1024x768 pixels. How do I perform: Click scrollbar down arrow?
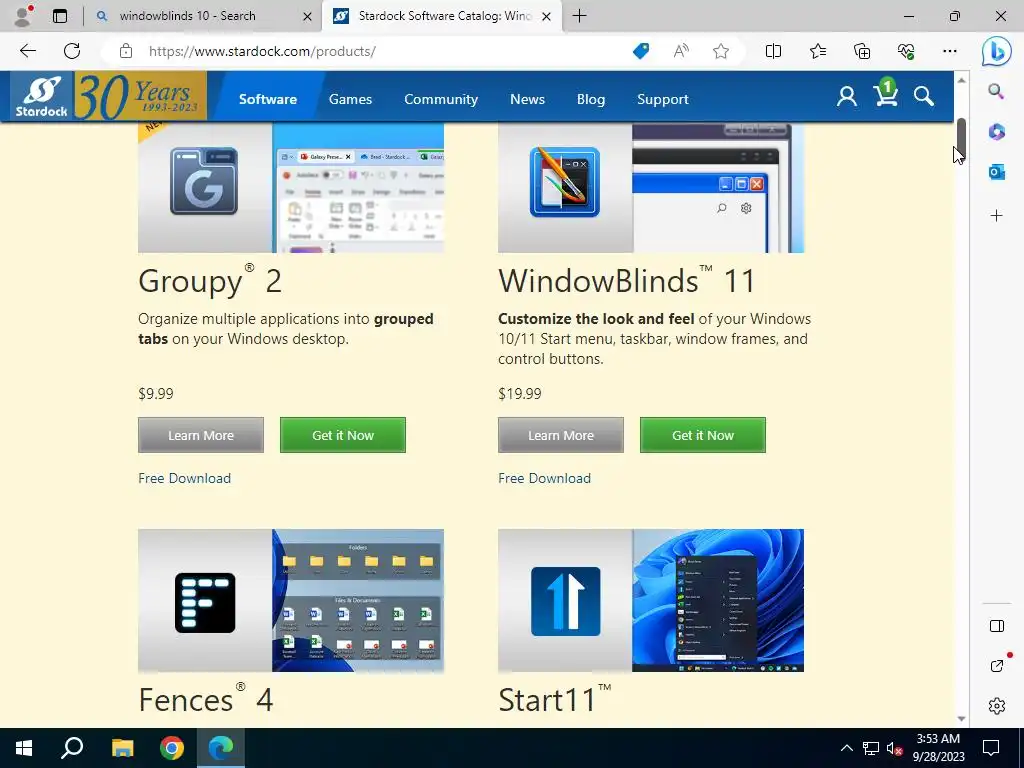click(x=961, y=718)
